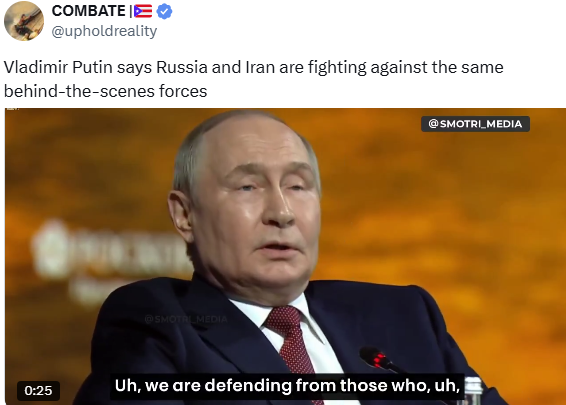Click the 0:25 video duration badge
The height and width of the screenshot is (405, 566).
tap(38, 391)
